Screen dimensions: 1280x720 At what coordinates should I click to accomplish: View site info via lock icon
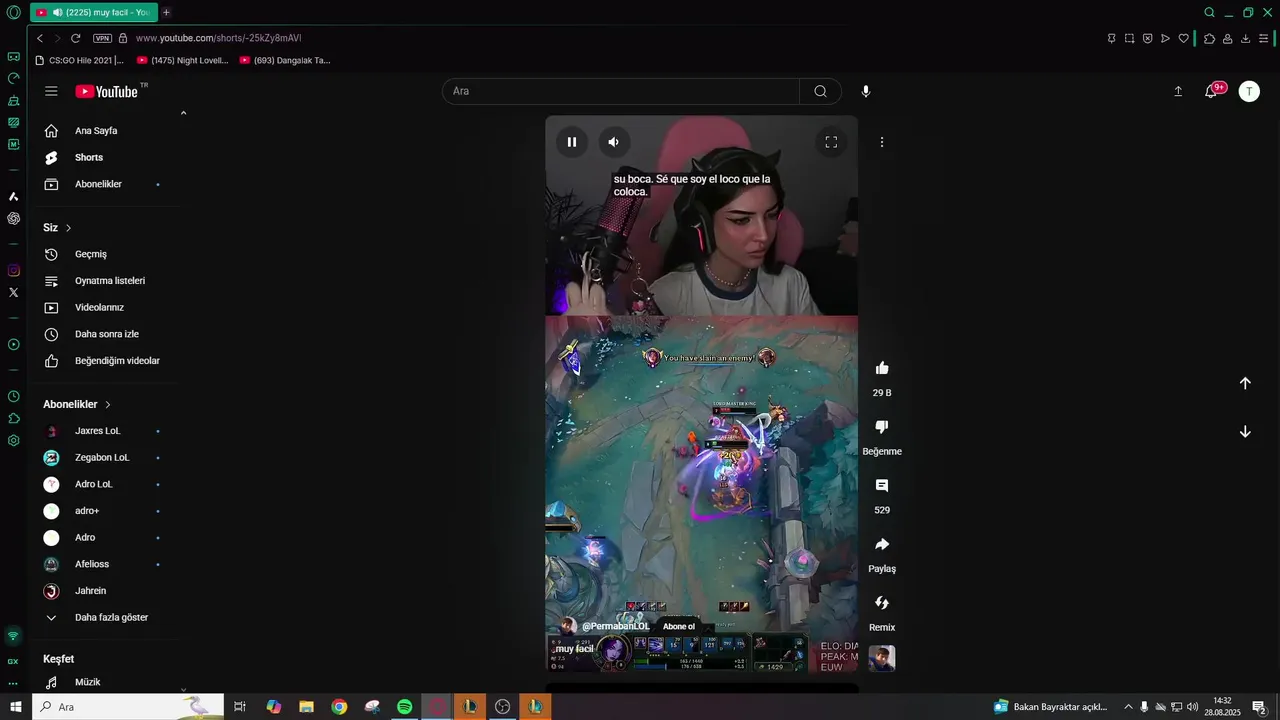(x=123, y=38)
